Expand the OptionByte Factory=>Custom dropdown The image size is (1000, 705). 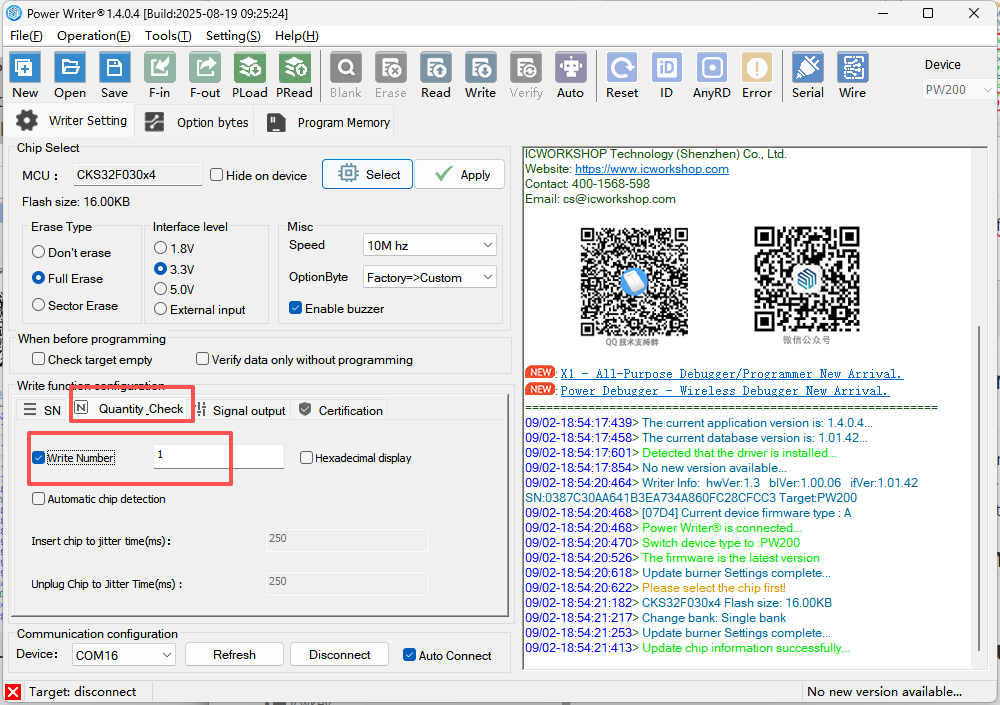click(430, 277)
